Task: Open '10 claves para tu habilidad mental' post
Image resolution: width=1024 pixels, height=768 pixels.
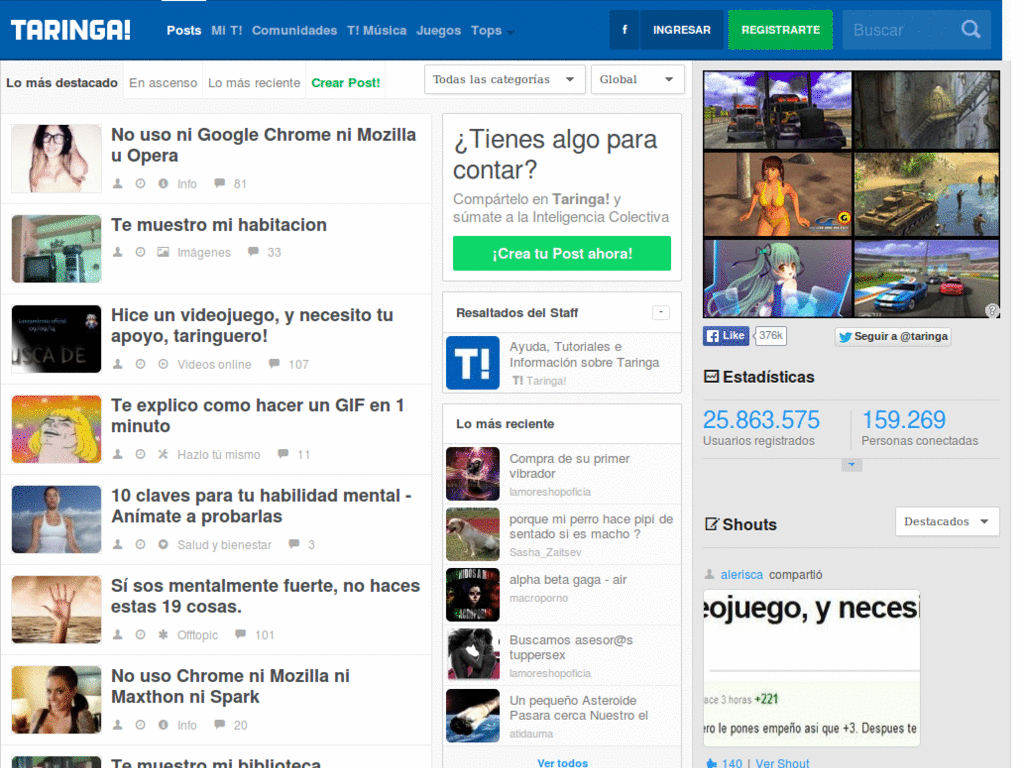Action: click(261, 506)
